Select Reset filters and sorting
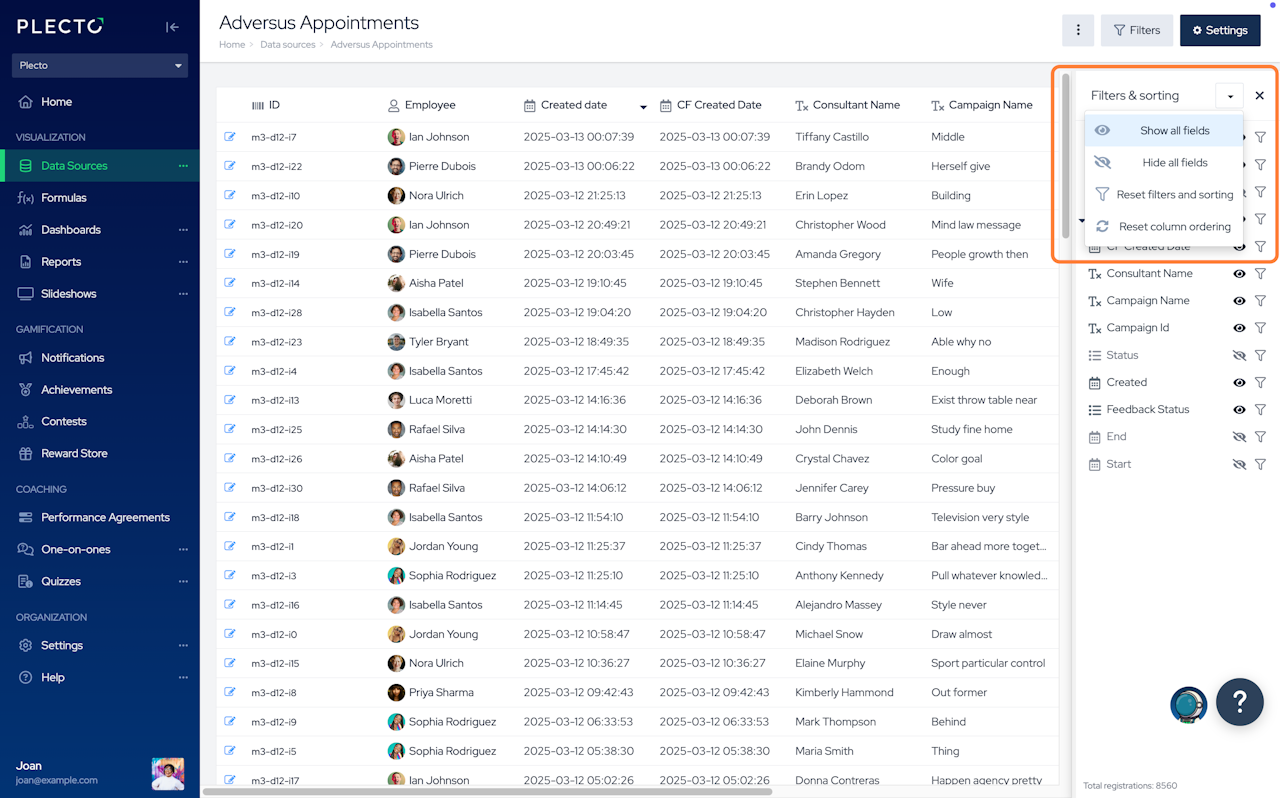The width and height of the screenshot is (1280, 798). 1164,195
